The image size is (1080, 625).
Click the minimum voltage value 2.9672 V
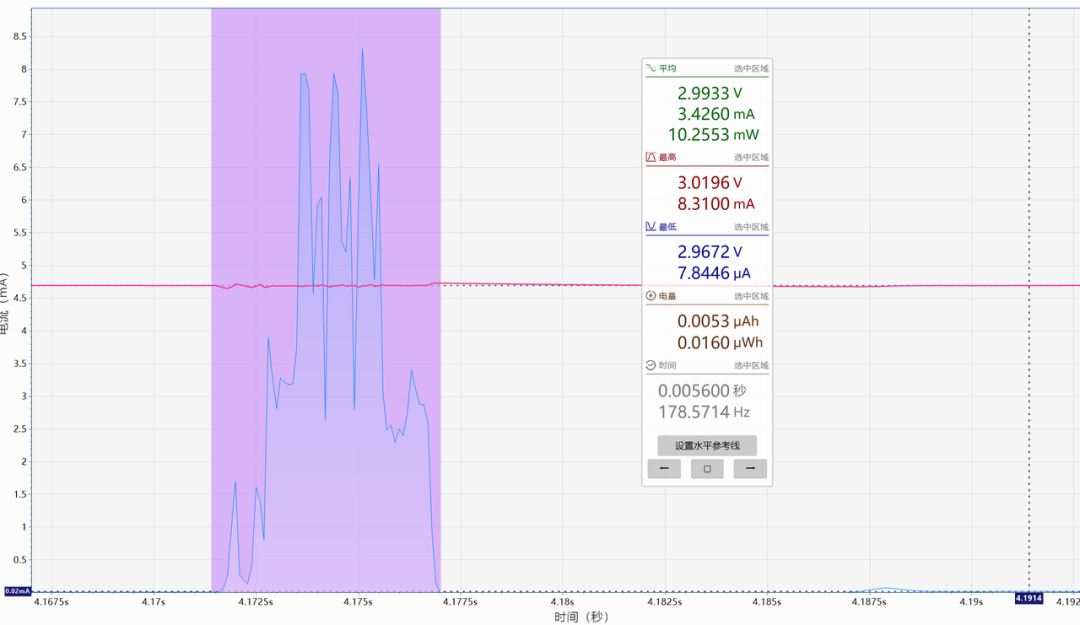[709, 252]
